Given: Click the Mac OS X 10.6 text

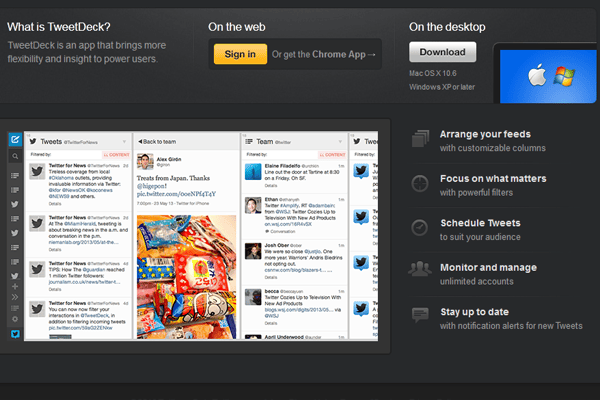Looking at the screenshot, I should coord(433,73).
